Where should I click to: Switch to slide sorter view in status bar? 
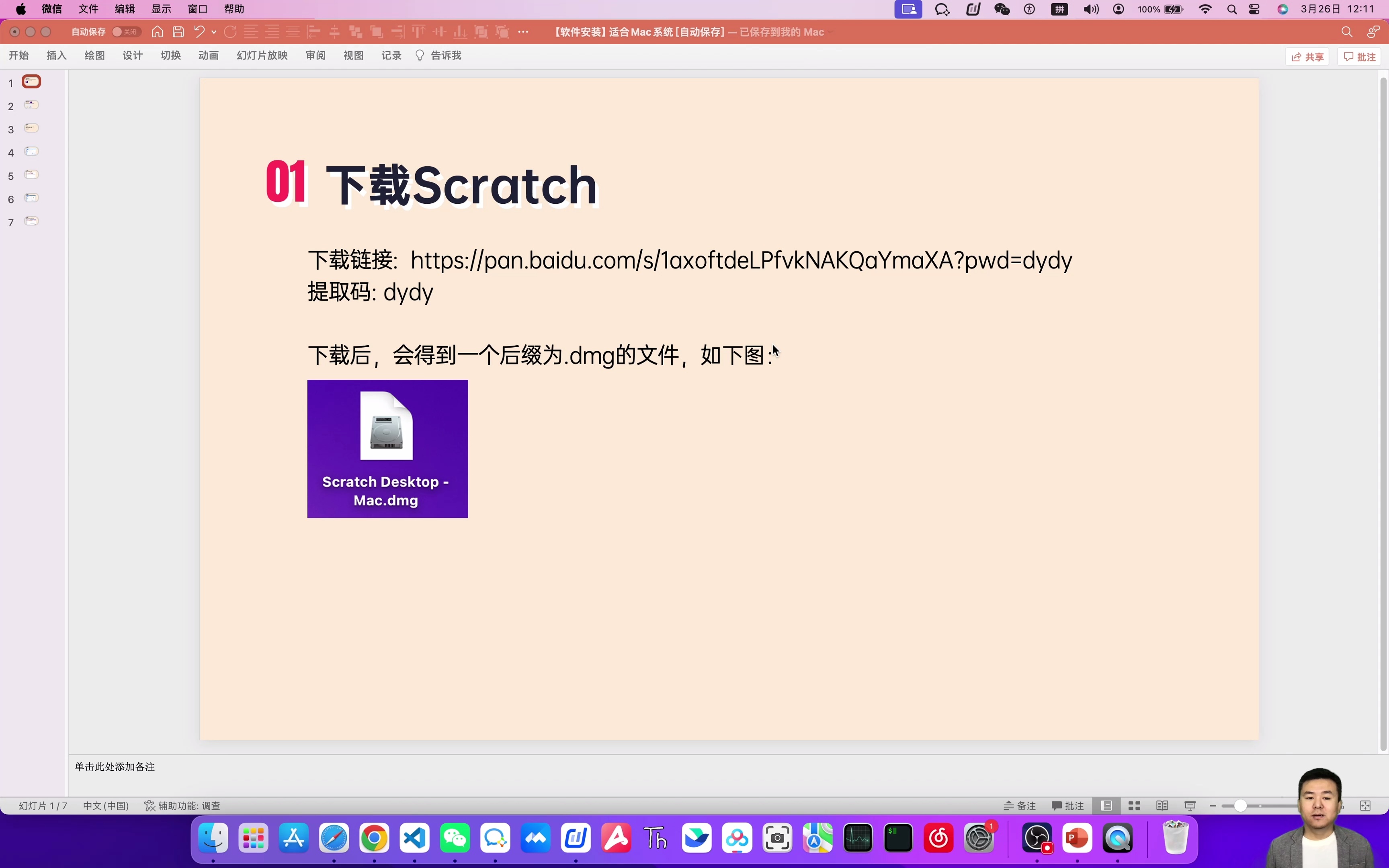[x=1133, y=806]
